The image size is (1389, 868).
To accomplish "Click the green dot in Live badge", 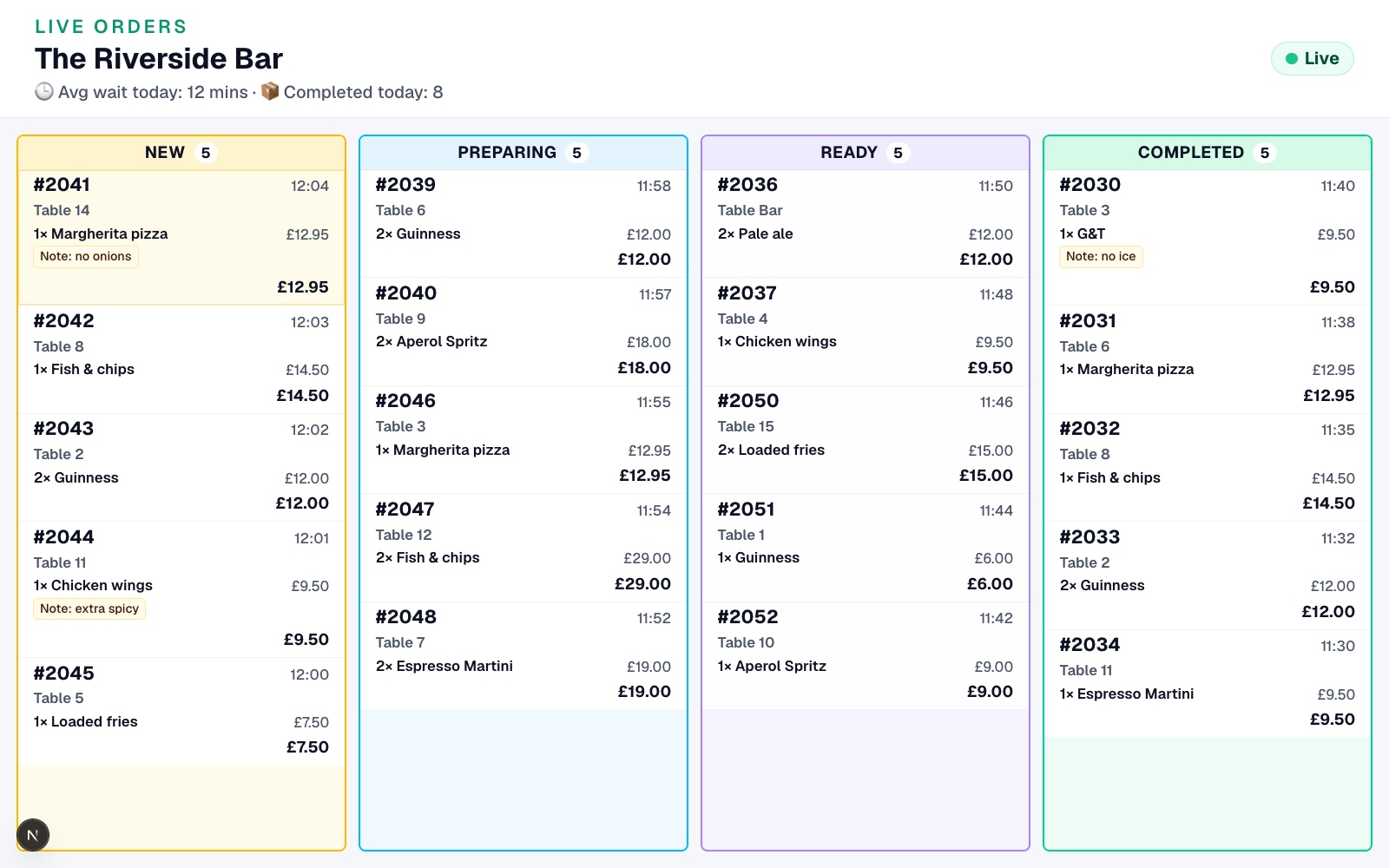I will [1292, 59].
